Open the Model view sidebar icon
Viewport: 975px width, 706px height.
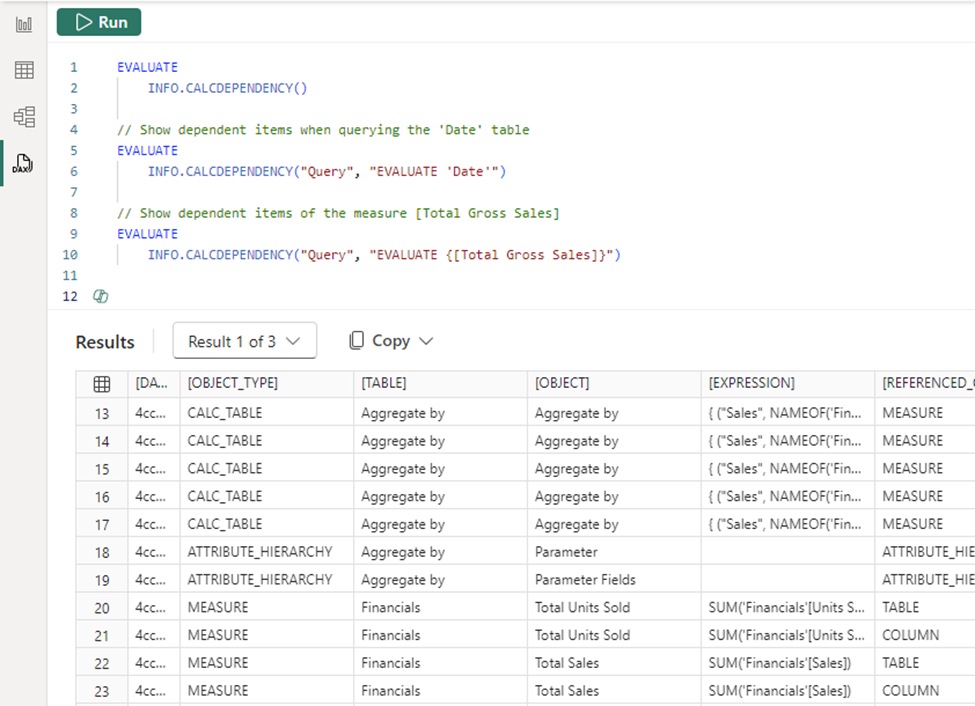(x=24, y=117)
